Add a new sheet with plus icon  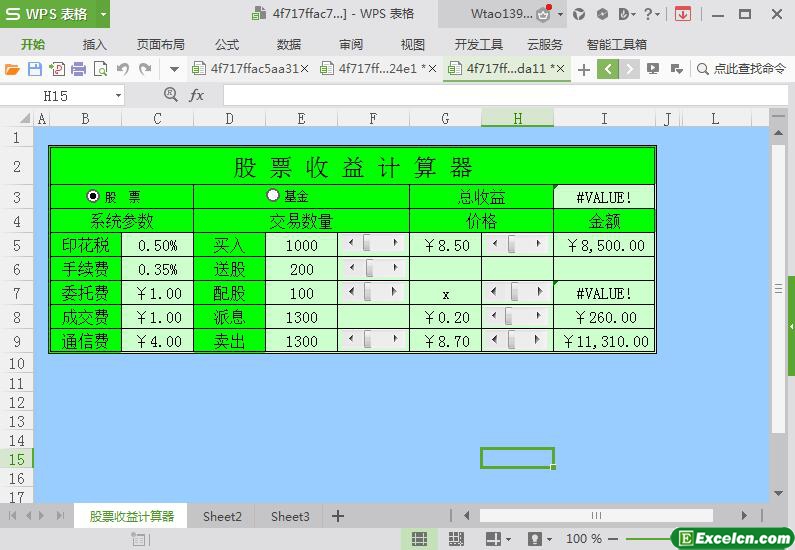[338, 516]
